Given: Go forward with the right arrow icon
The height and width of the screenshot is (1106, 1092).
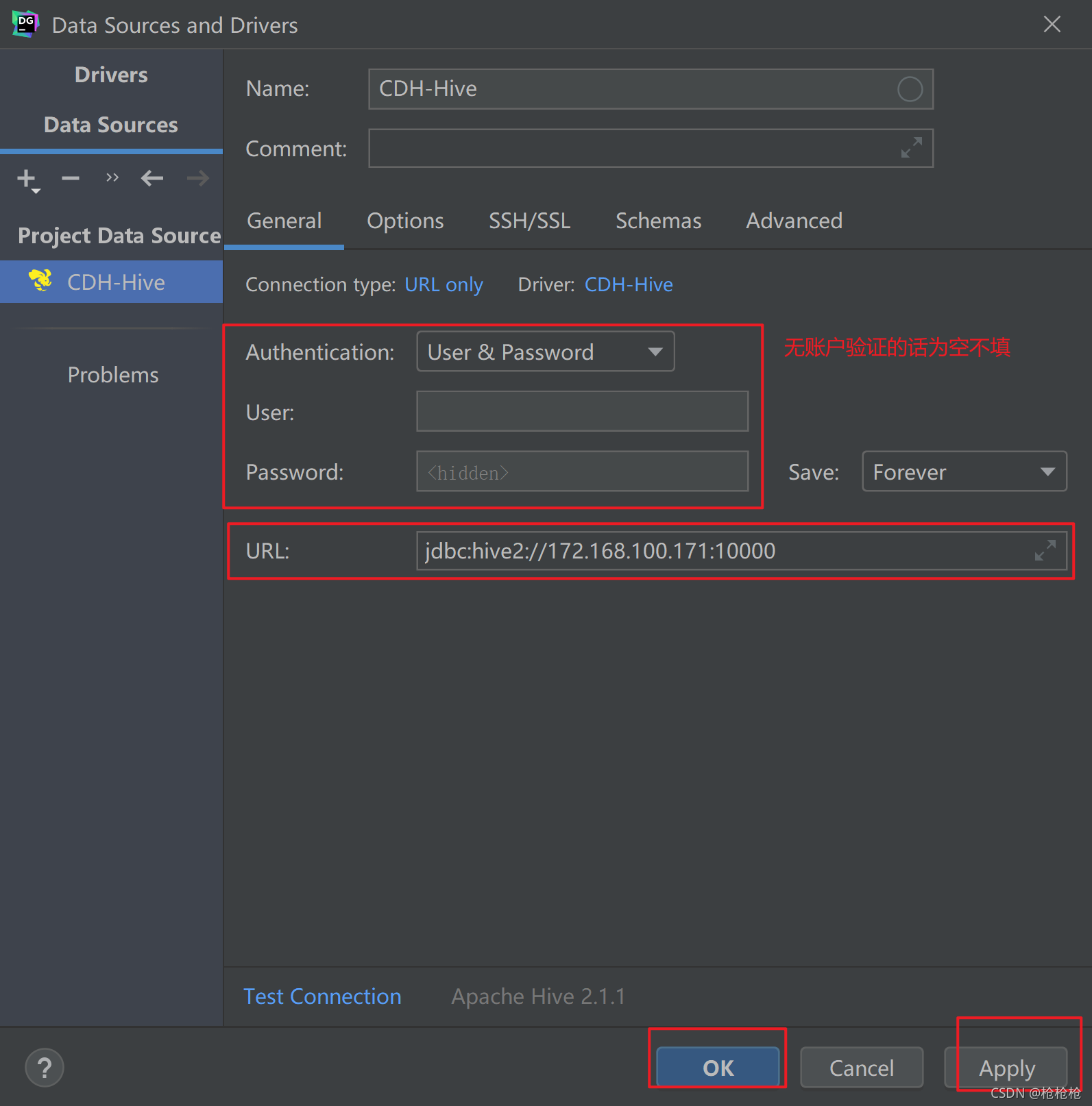Looking at the screenshot, I should tap(198, 179).
